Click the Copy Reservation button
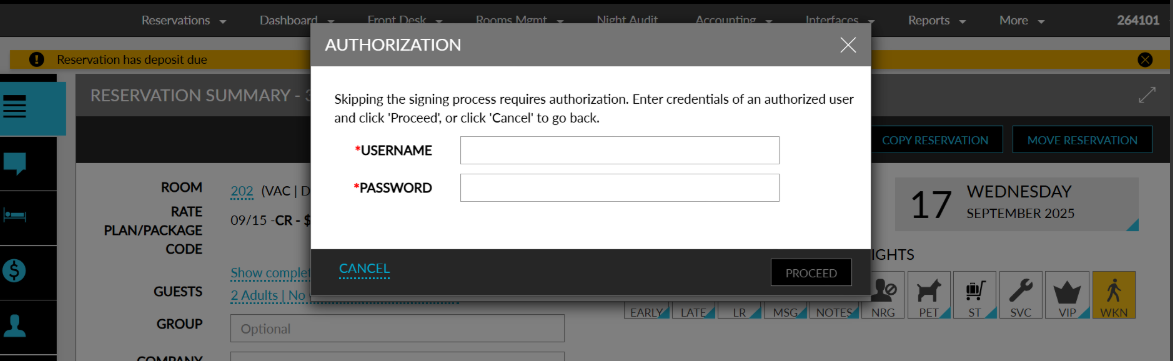1173x361 pixels. 935,140
